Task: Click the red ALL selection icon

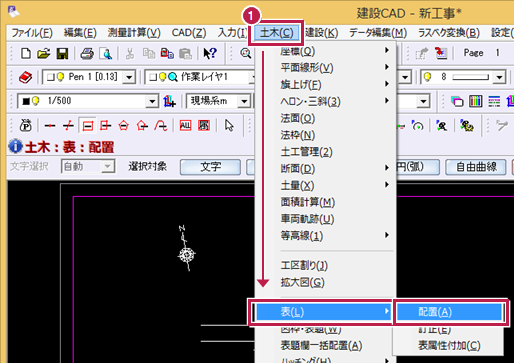Action: tap(185, 126)
